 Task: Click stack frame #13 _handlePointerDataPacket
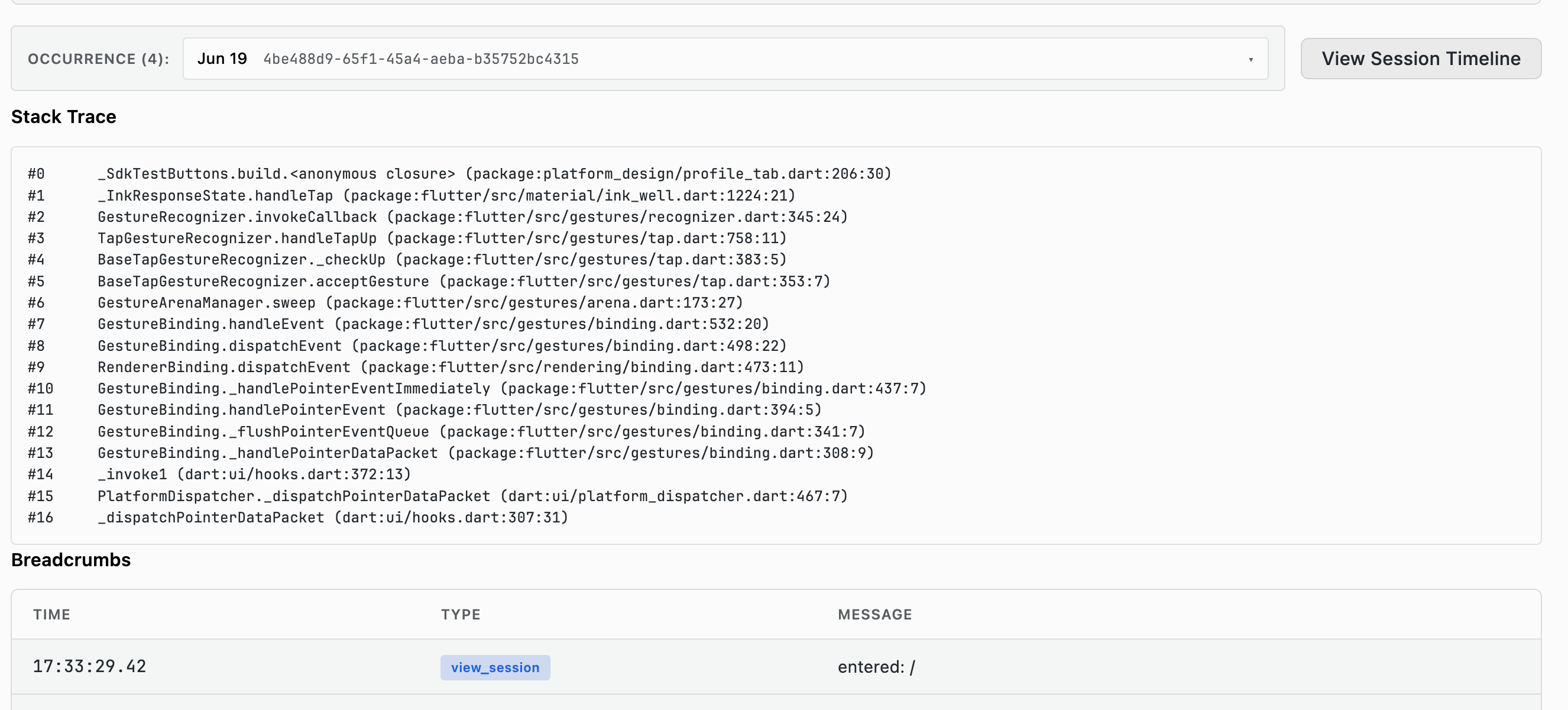(451, 453)
